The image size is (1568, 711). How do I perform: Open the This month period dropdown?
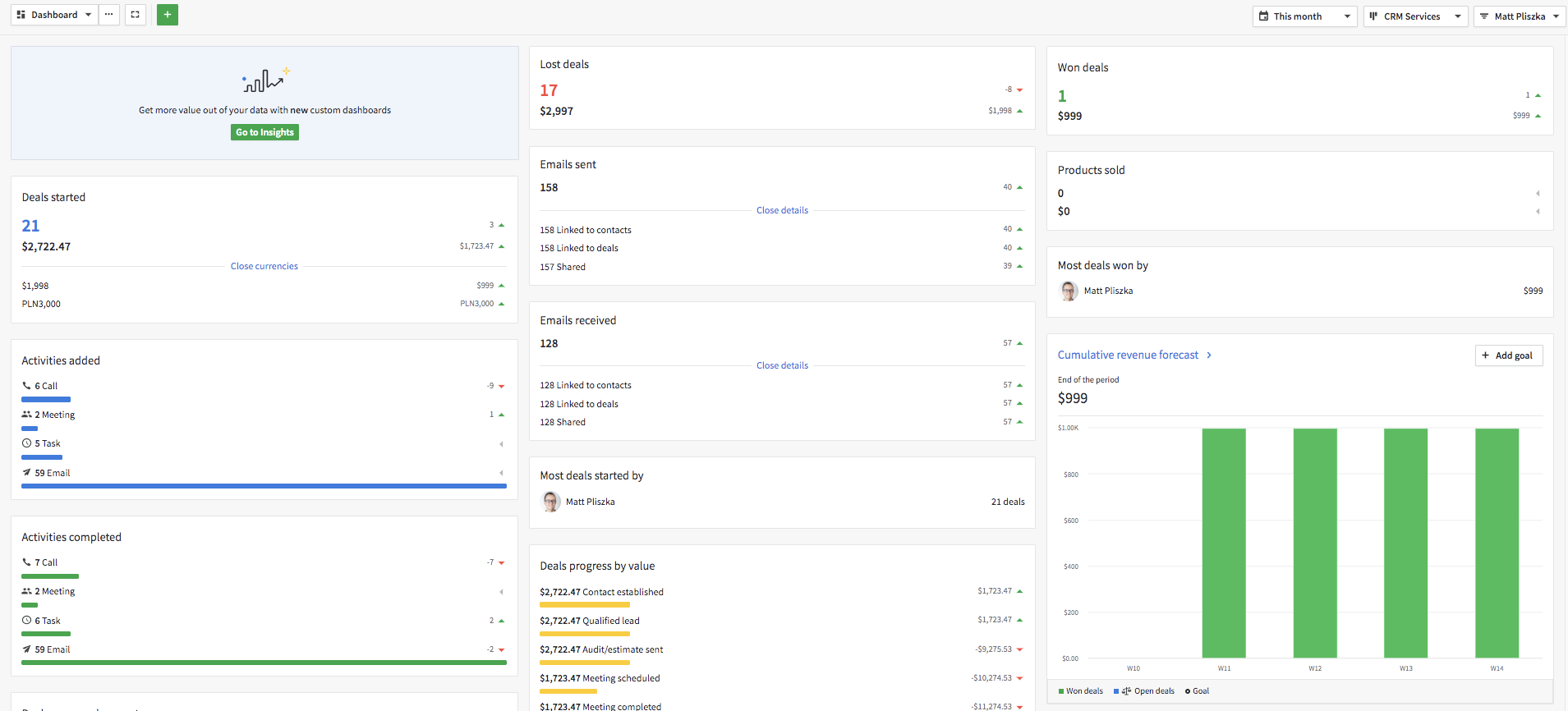(1304, 16)
